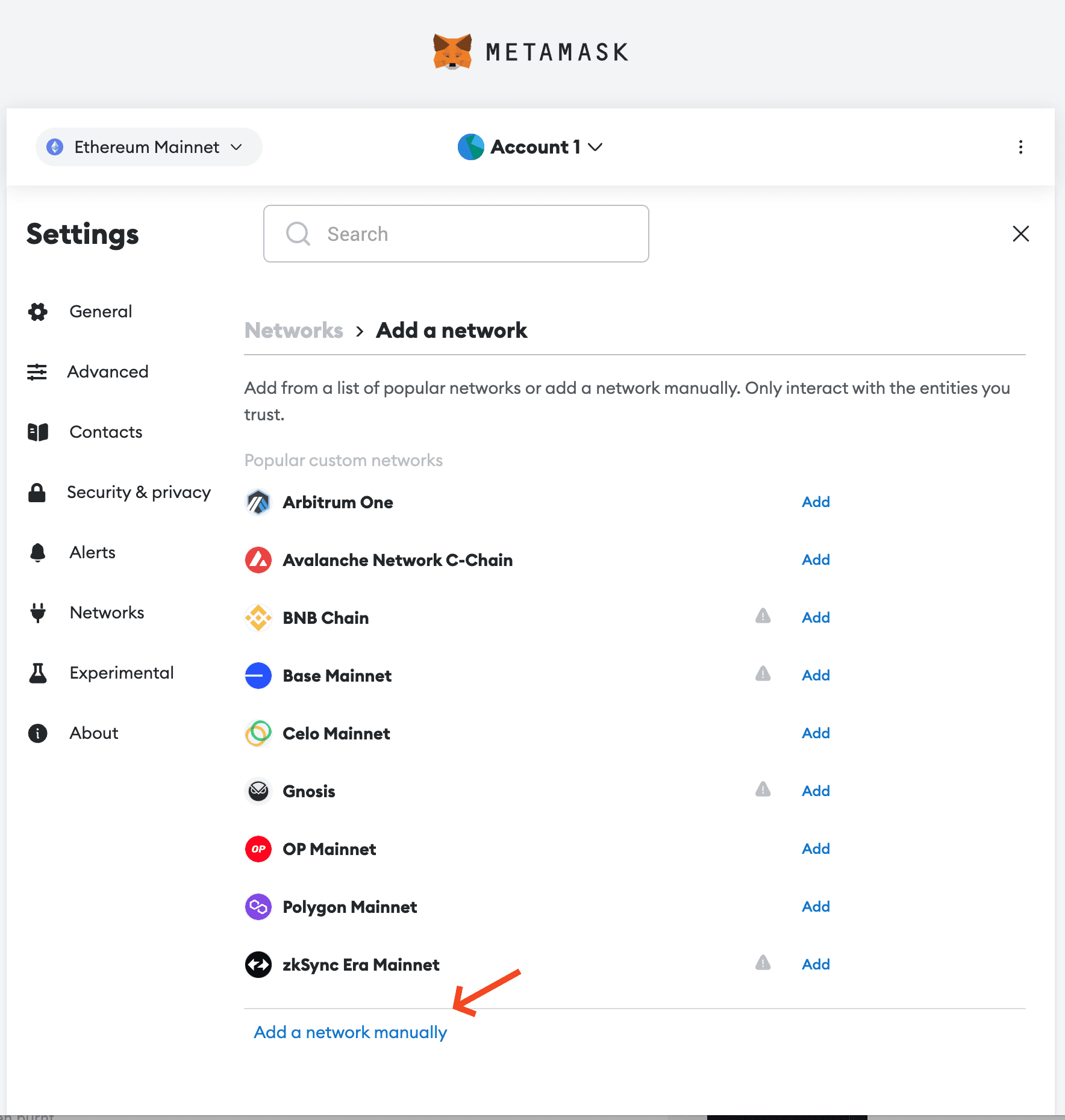Focus the settings Search field
This screenshot has height=1120, width=1065.
[456, 234]
